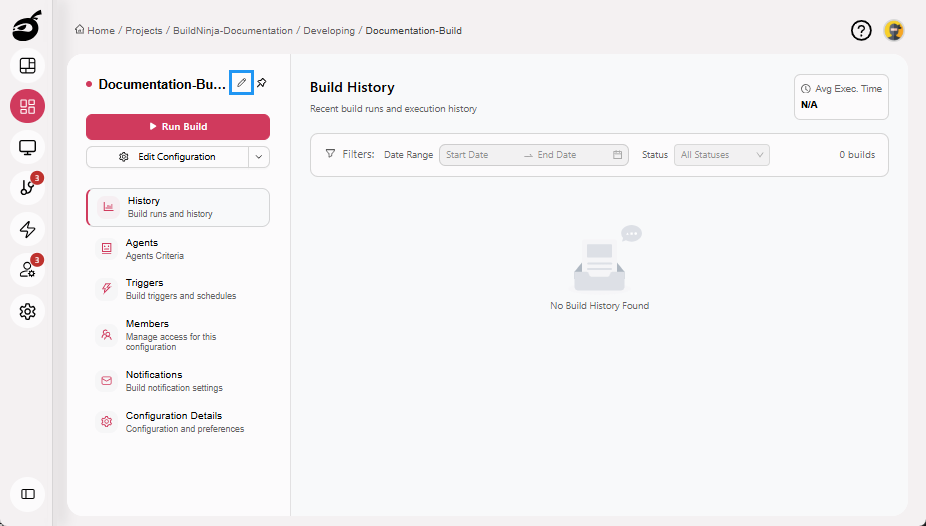Go to Developing breadcrumb link
This screenshot has height=526, width=926.
tap(329, 31)
